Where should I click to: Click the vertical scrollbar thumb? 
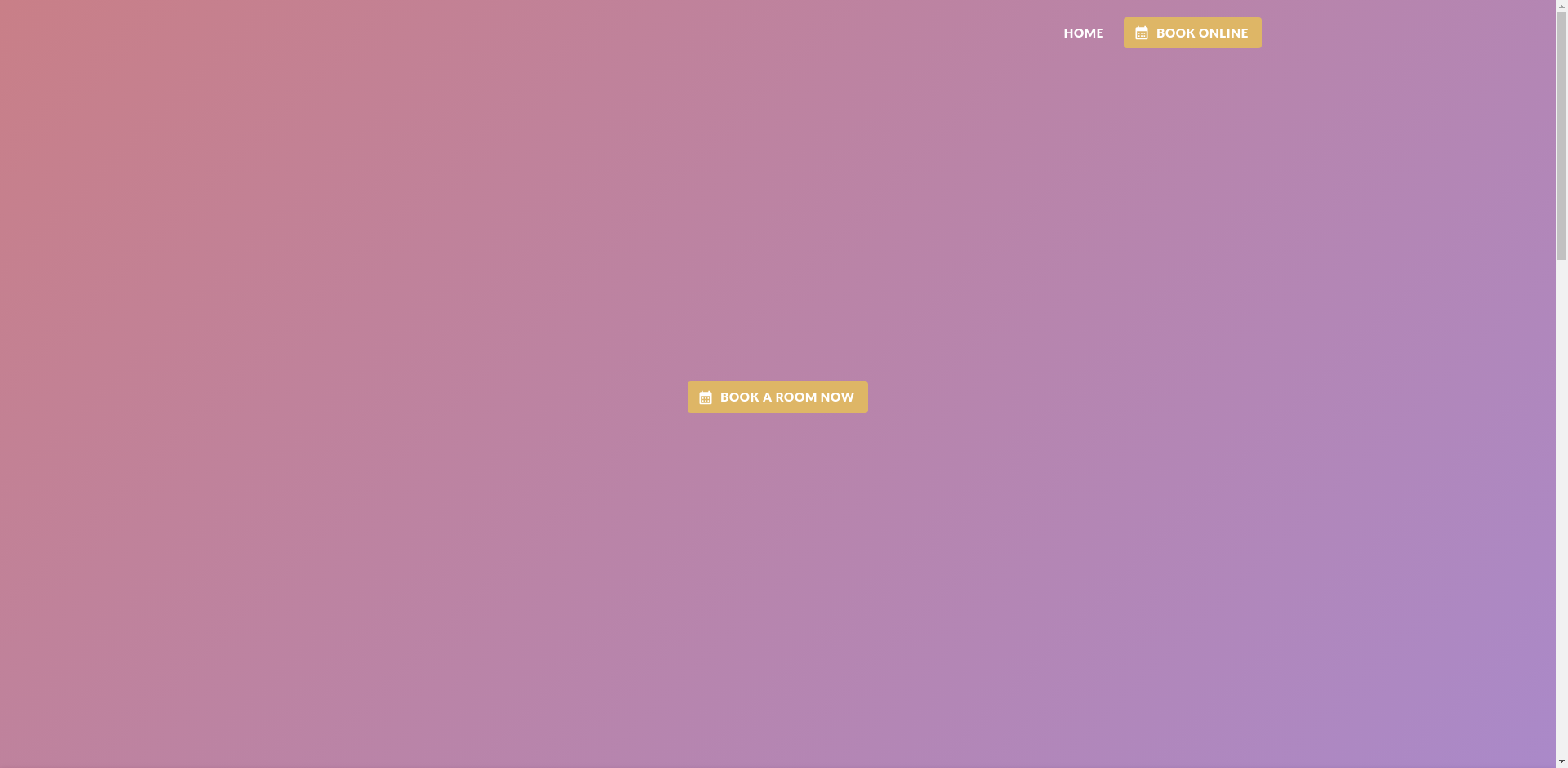pos(1561,131)
